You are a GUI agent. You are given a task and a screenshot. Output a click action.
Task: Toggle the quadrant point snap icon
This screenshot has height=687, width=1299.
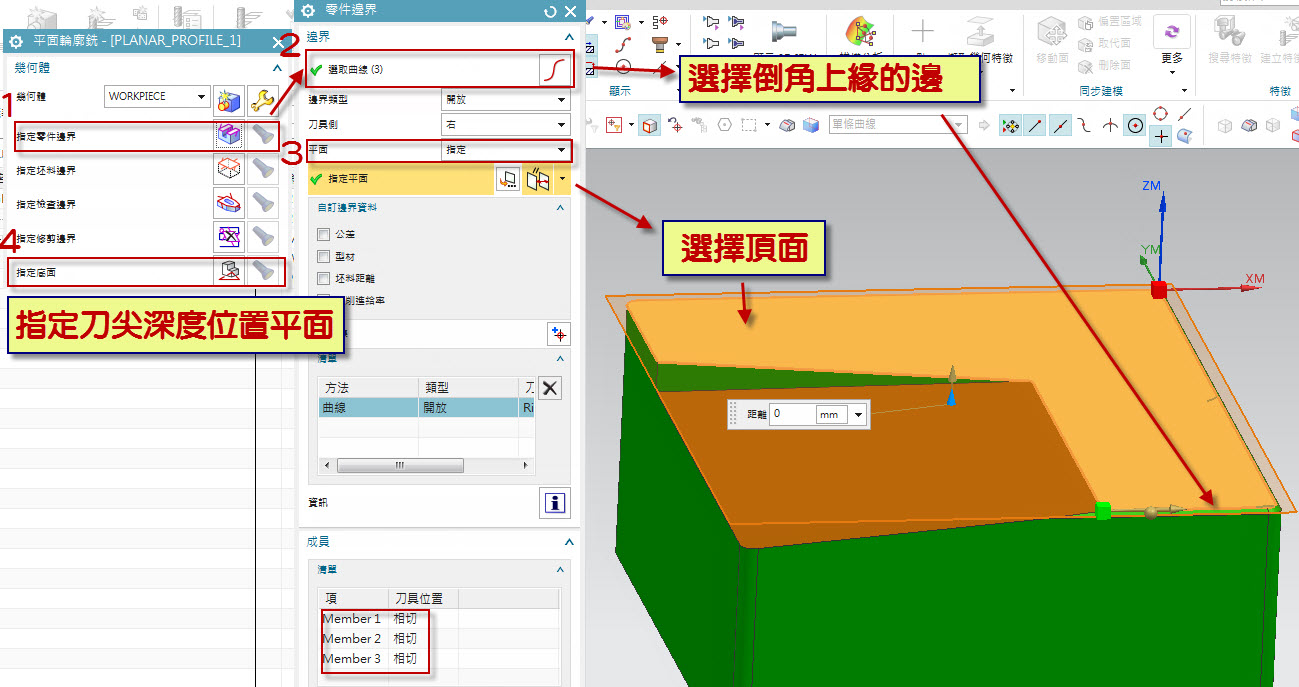click(1160, 114)
